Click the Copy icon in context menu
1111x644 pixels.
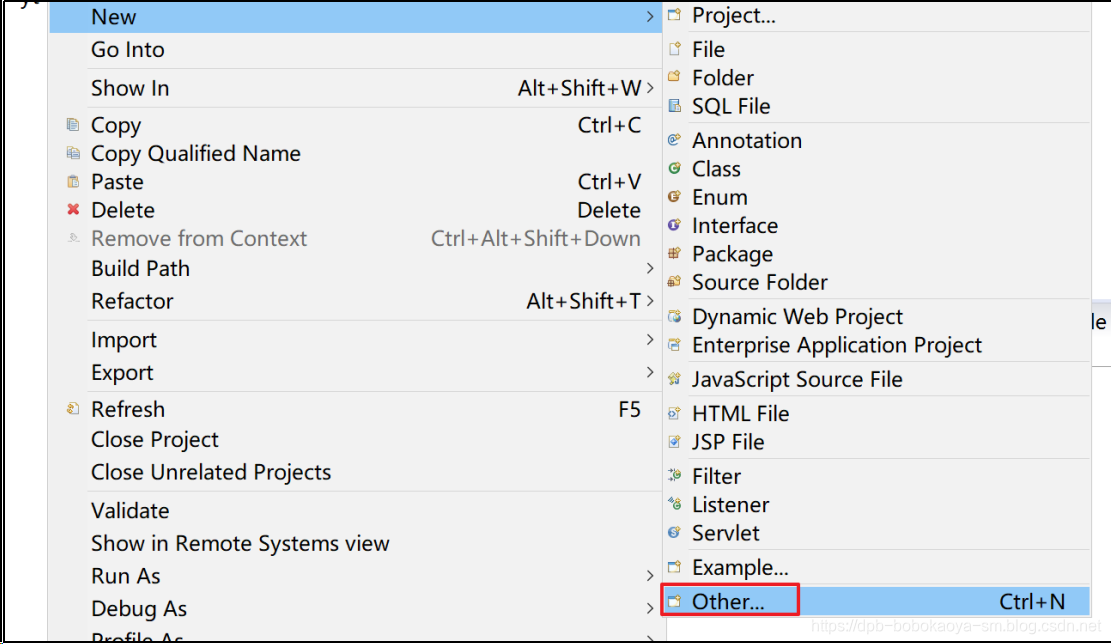[73, 125]
